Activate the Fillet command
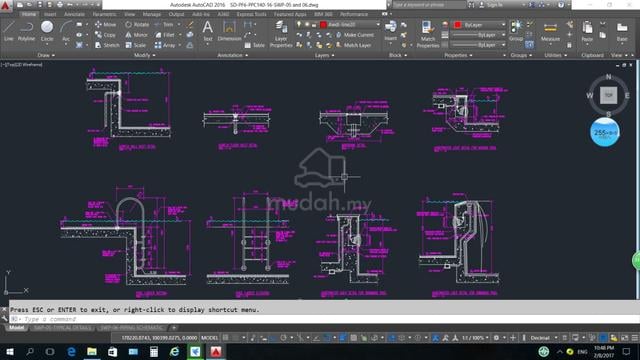 pyautogui.click(x=165, y=35)
